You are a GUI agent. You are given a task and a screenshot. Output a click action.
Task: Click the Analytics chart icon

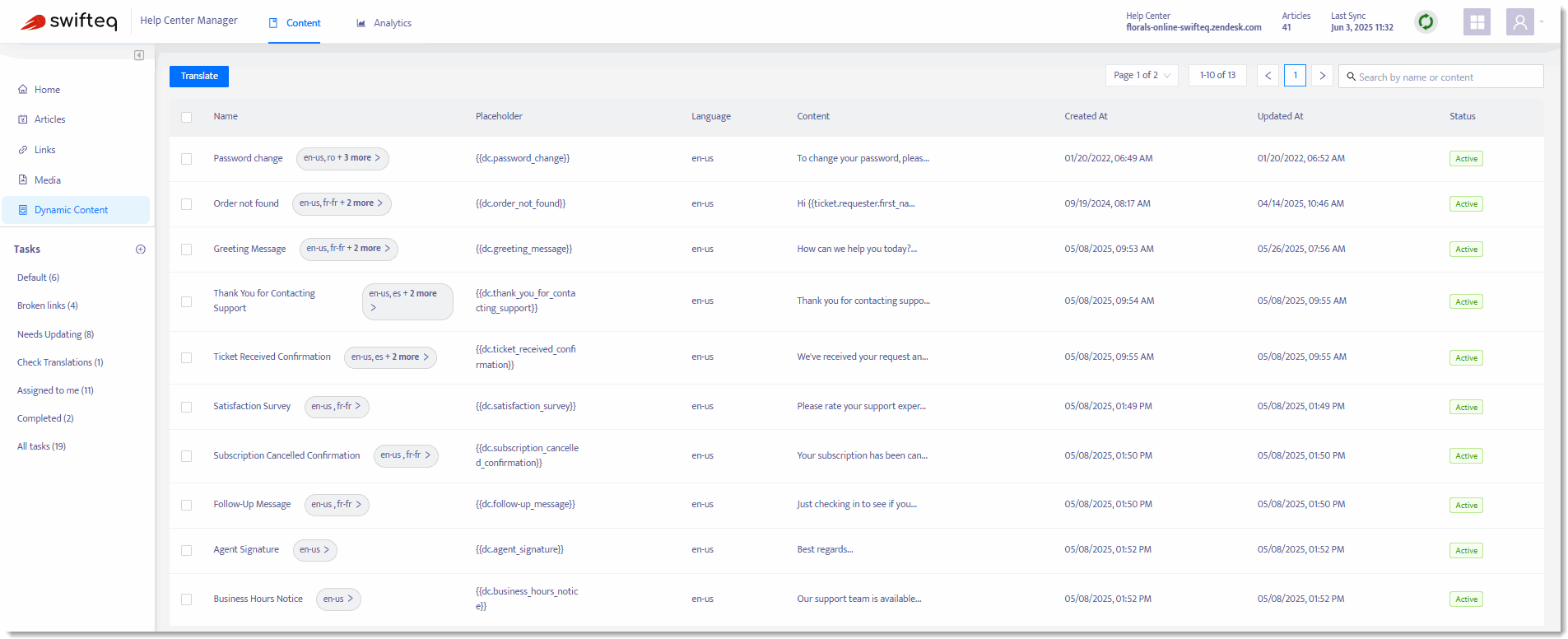pos(361,23)
